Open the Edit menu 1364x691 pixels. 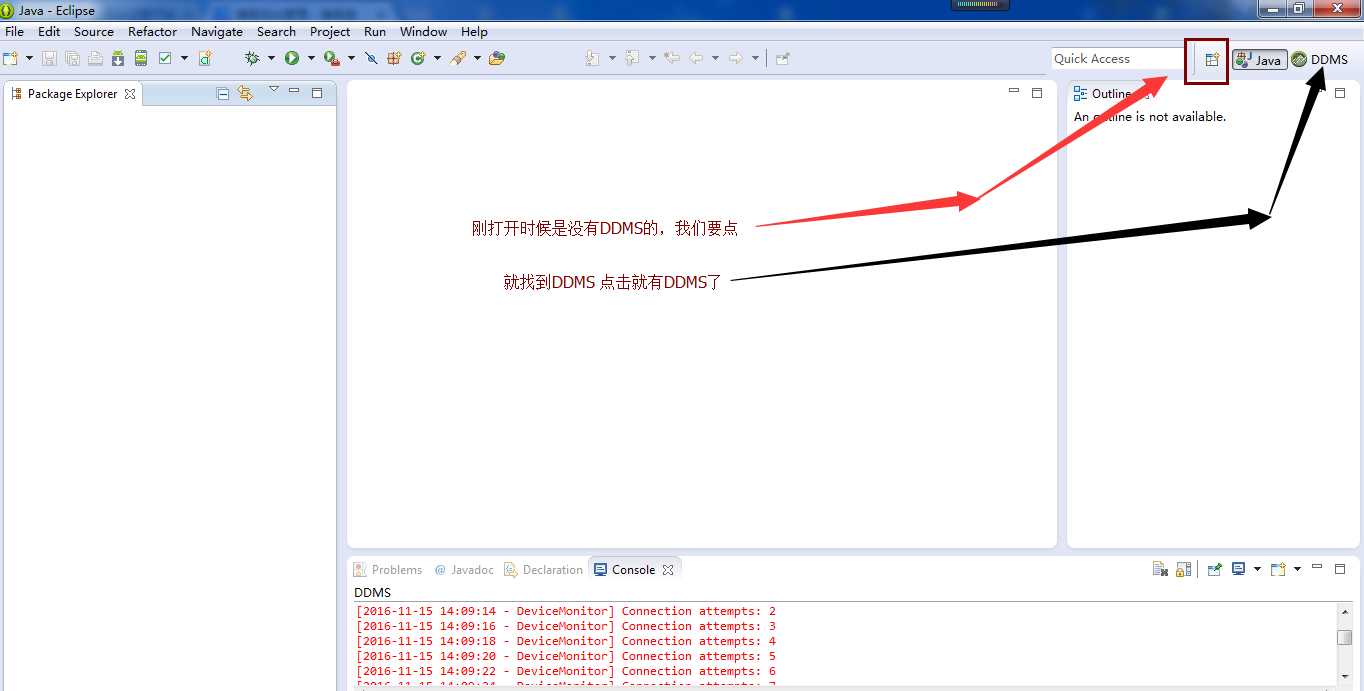point(49,31)
